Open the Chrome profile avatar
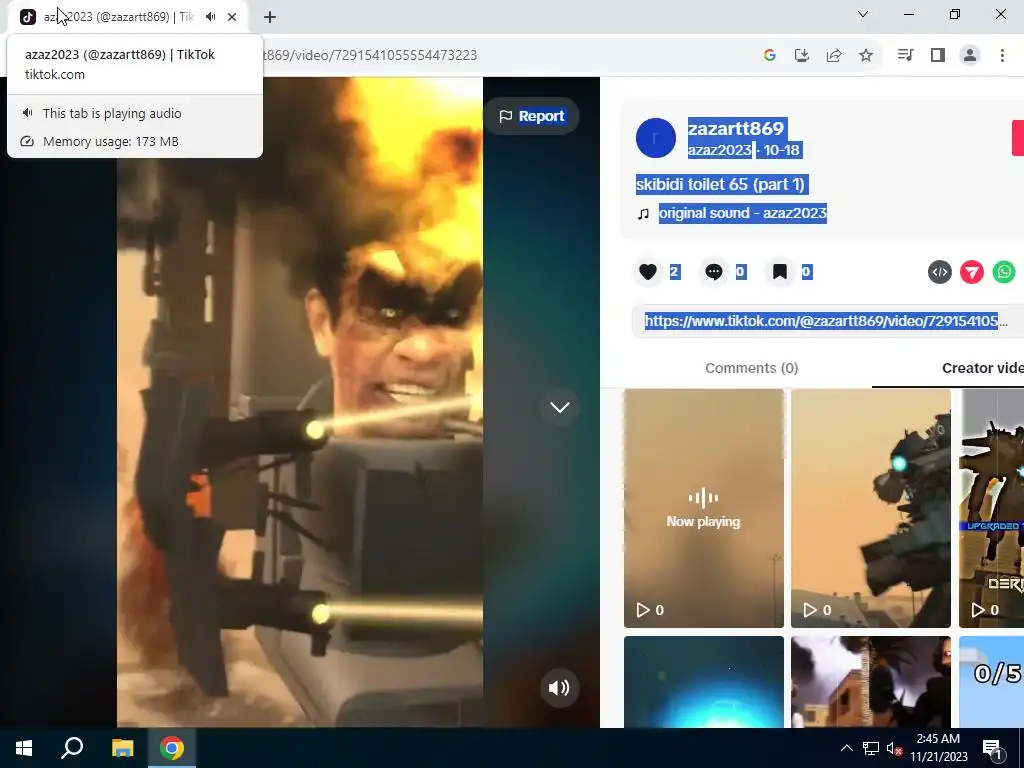This screenshot has width=1024, height=768. point(970,56)
